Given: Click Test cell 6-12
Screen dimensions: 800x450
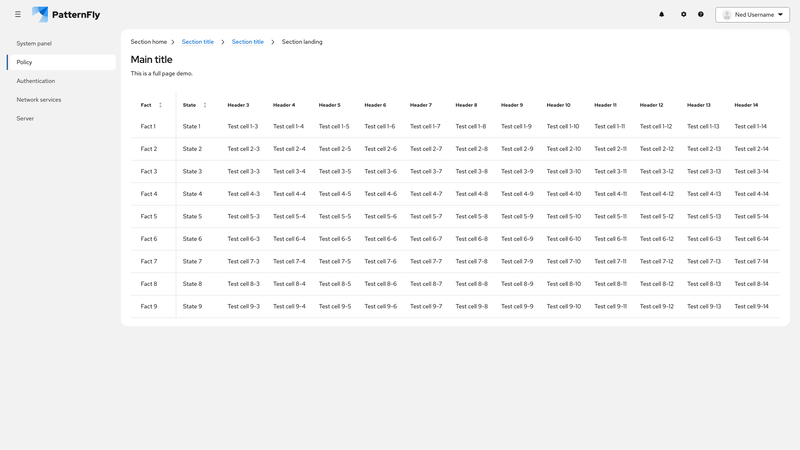Looking at the screenshot, I should (657, 239).
